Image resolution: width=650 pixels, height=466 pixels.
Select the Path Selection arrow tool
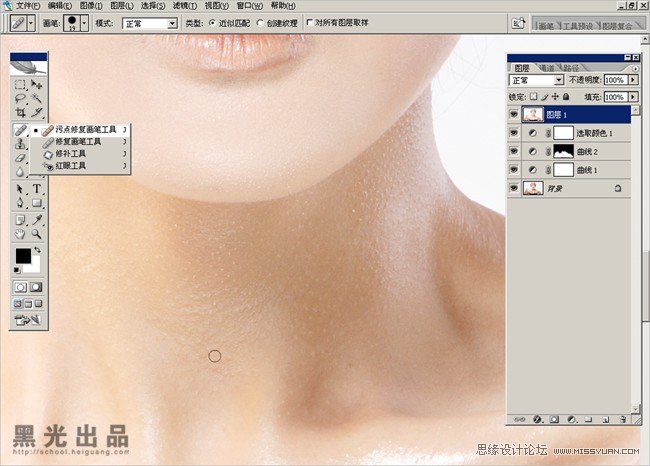[20, 189]
